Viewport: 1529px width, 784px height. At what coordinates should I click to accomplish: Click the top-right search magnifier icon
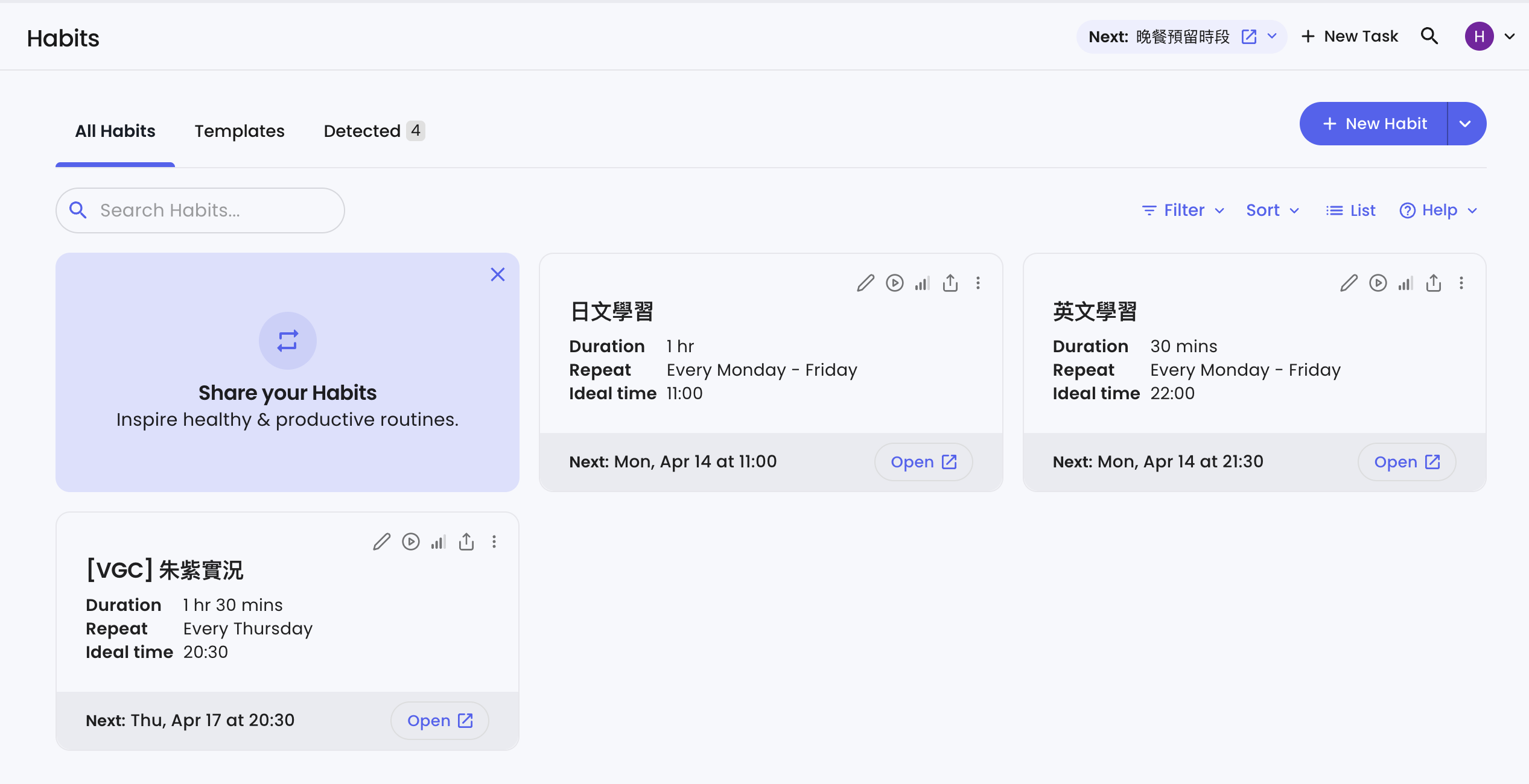(1429, 36)
